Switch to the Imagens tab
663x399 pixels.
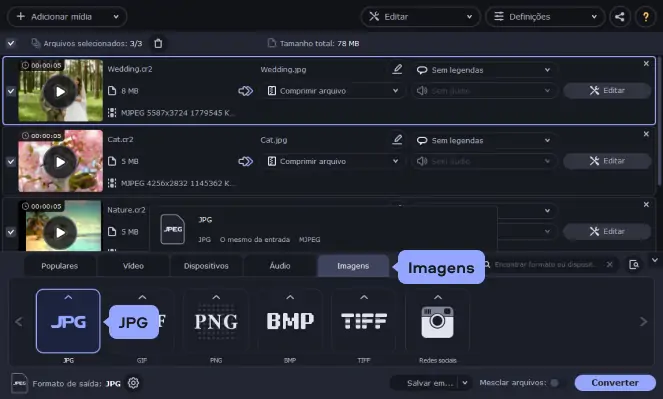point(353,266)
